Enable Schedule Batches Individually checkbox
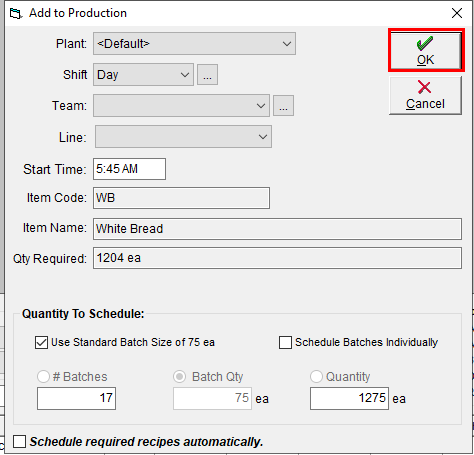The height and width of the screenshot is (455, 474). pos(285,343)
